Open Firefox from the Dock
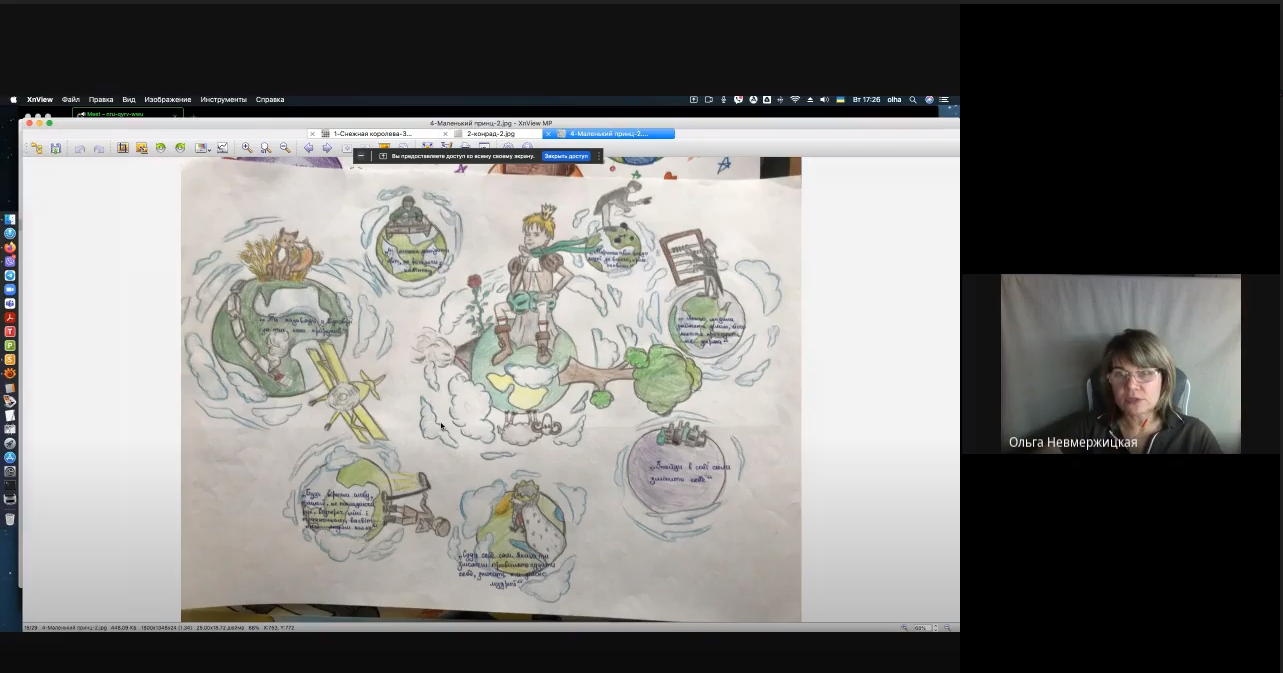The width and height of the screenshot is (1283, 673). (x=10, y=247)
